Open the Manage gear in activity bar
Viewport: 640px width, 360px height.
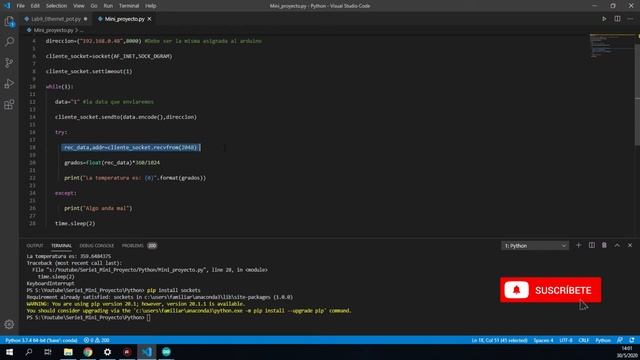(x=9, y=324)
